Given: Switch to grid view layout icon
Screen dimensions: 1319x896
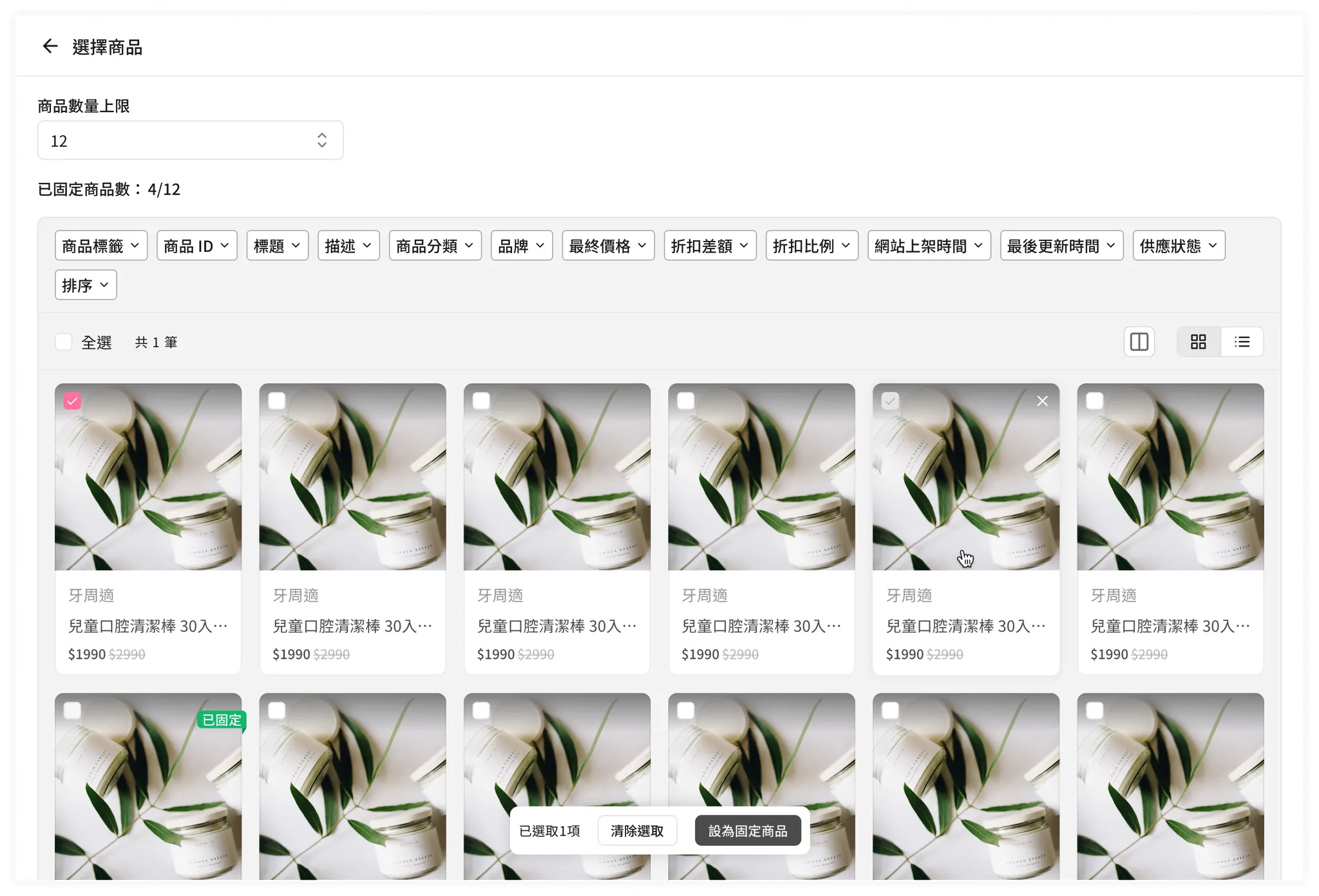Looking at the screenshot, I should pos(1198,342).
